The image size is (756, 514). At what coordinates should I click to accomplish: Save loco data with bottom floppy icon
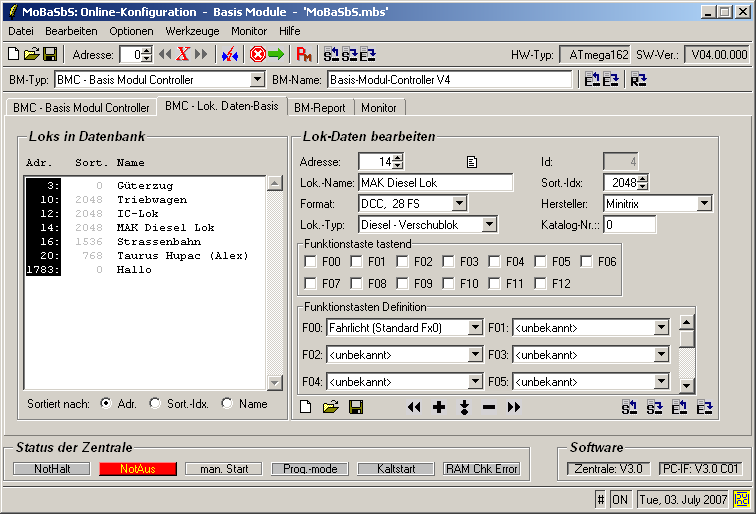click(x=356, y=407)
